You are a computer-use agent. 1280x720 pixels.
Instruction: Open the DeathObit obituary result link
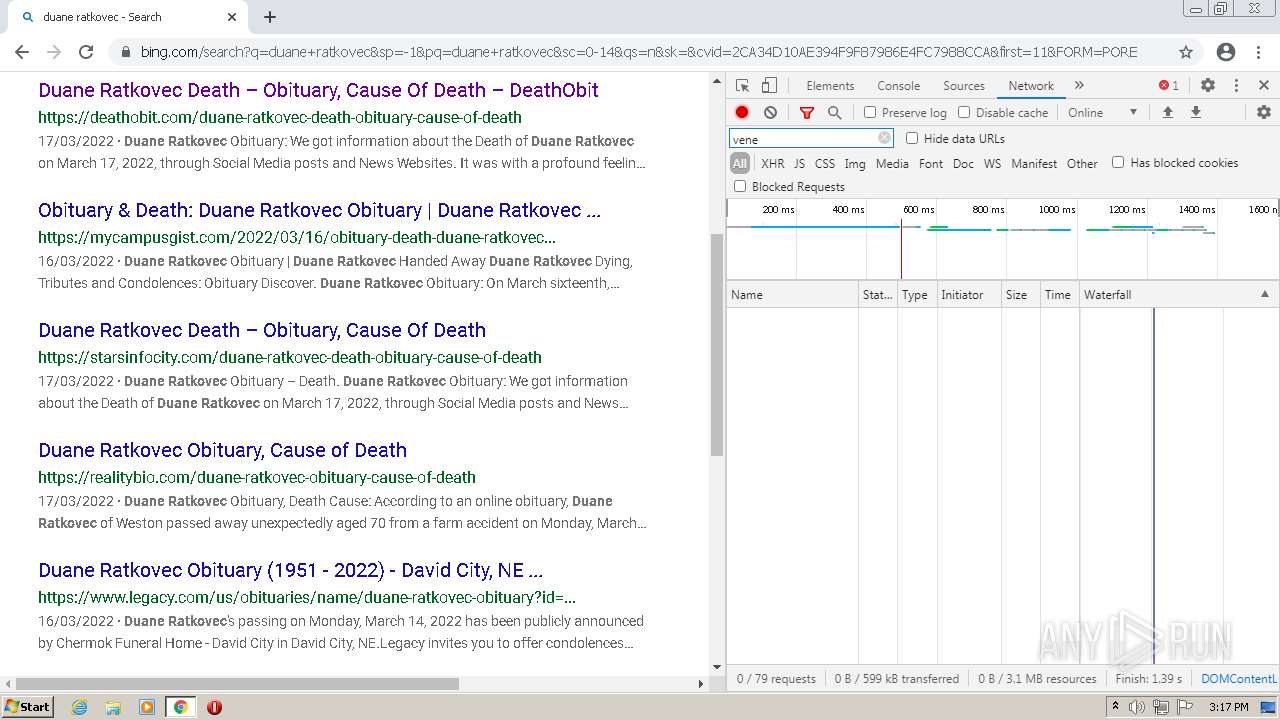(x=318, y=90)
